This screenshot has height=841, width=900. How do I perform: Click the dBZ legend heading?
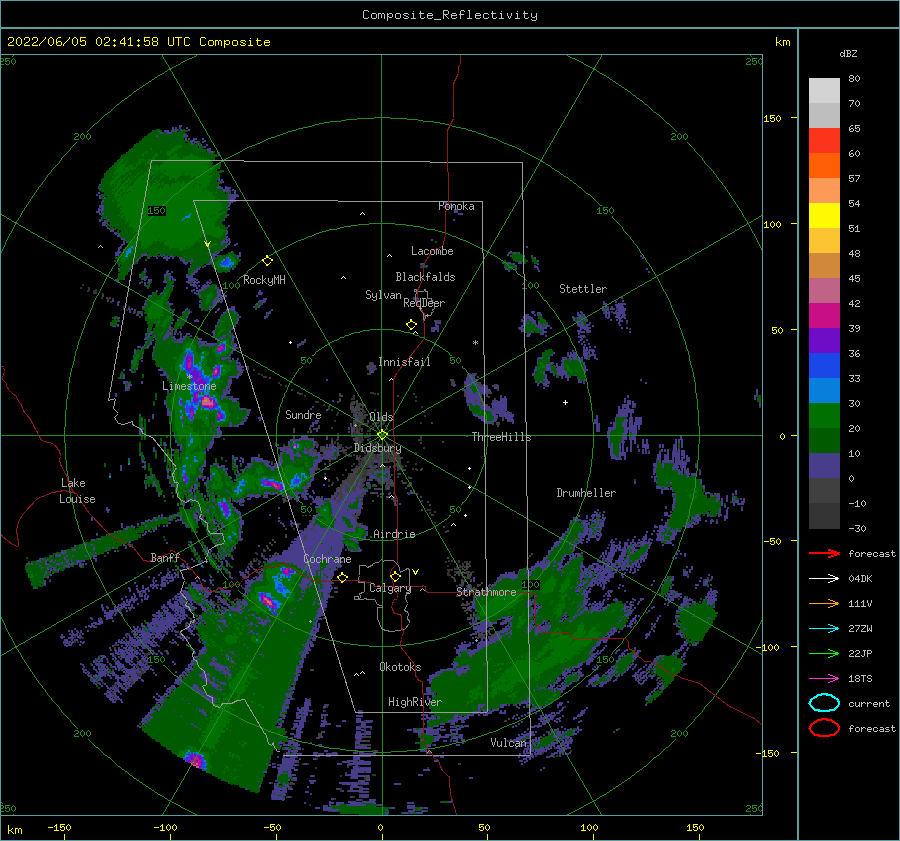point(848,53)
